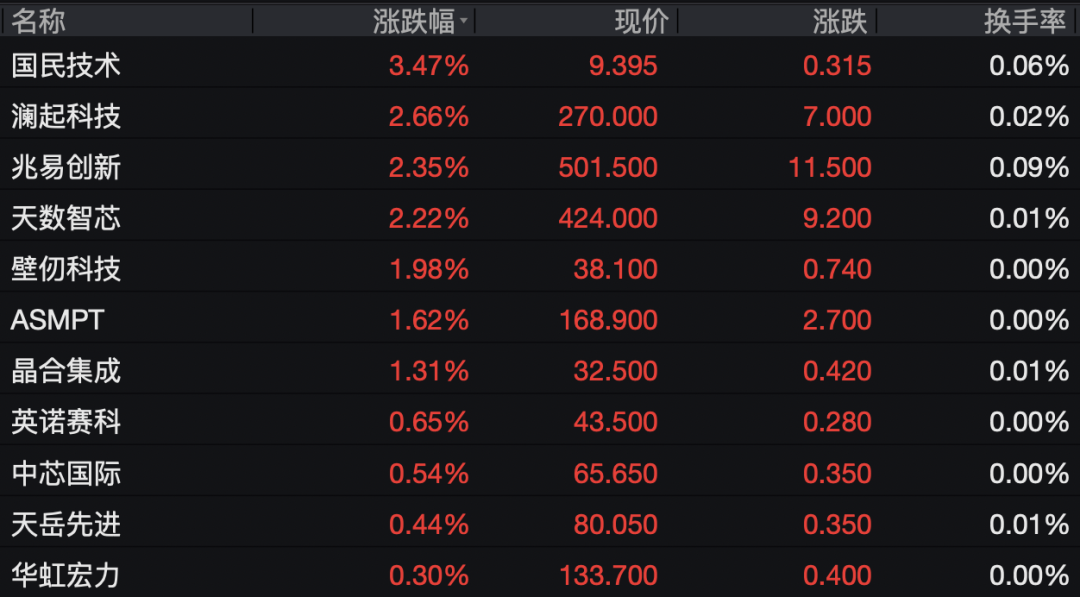
Task: Click the 换手率 column header
Action: (x=1024, y=21)
